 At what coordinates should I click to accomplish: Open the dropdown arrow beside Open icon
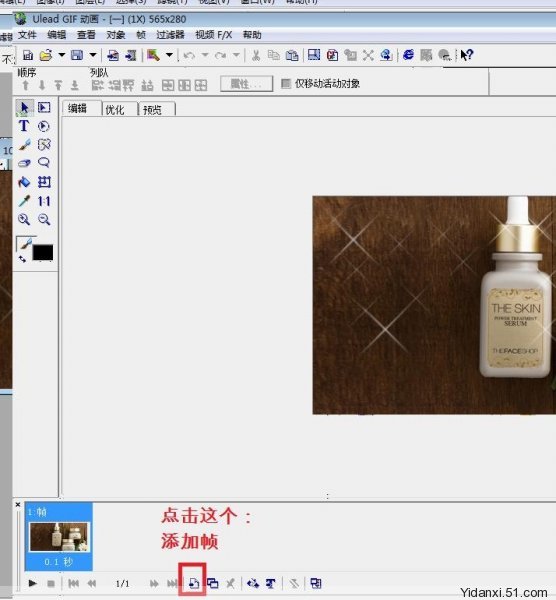click(x=62, y=55)
